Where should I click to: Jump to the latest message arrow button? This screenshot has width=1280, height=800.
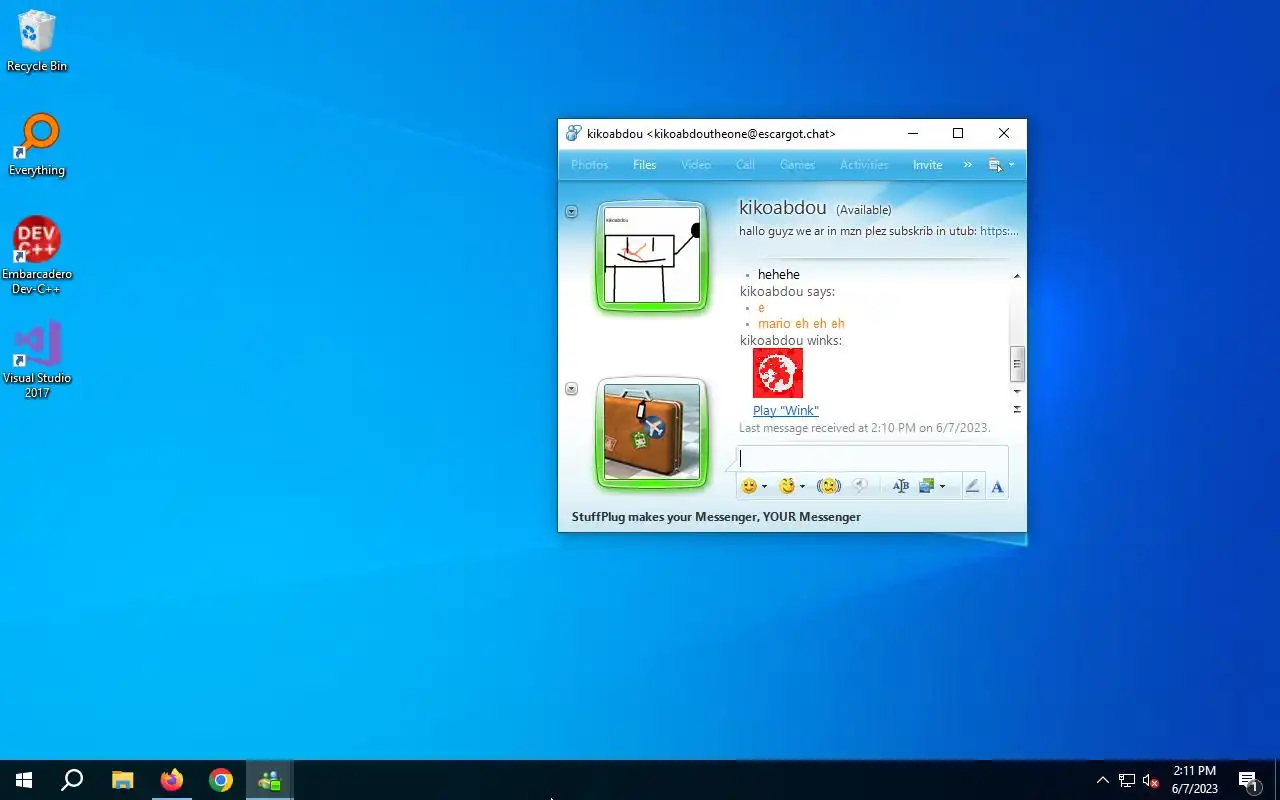(x=1017, y=409)
